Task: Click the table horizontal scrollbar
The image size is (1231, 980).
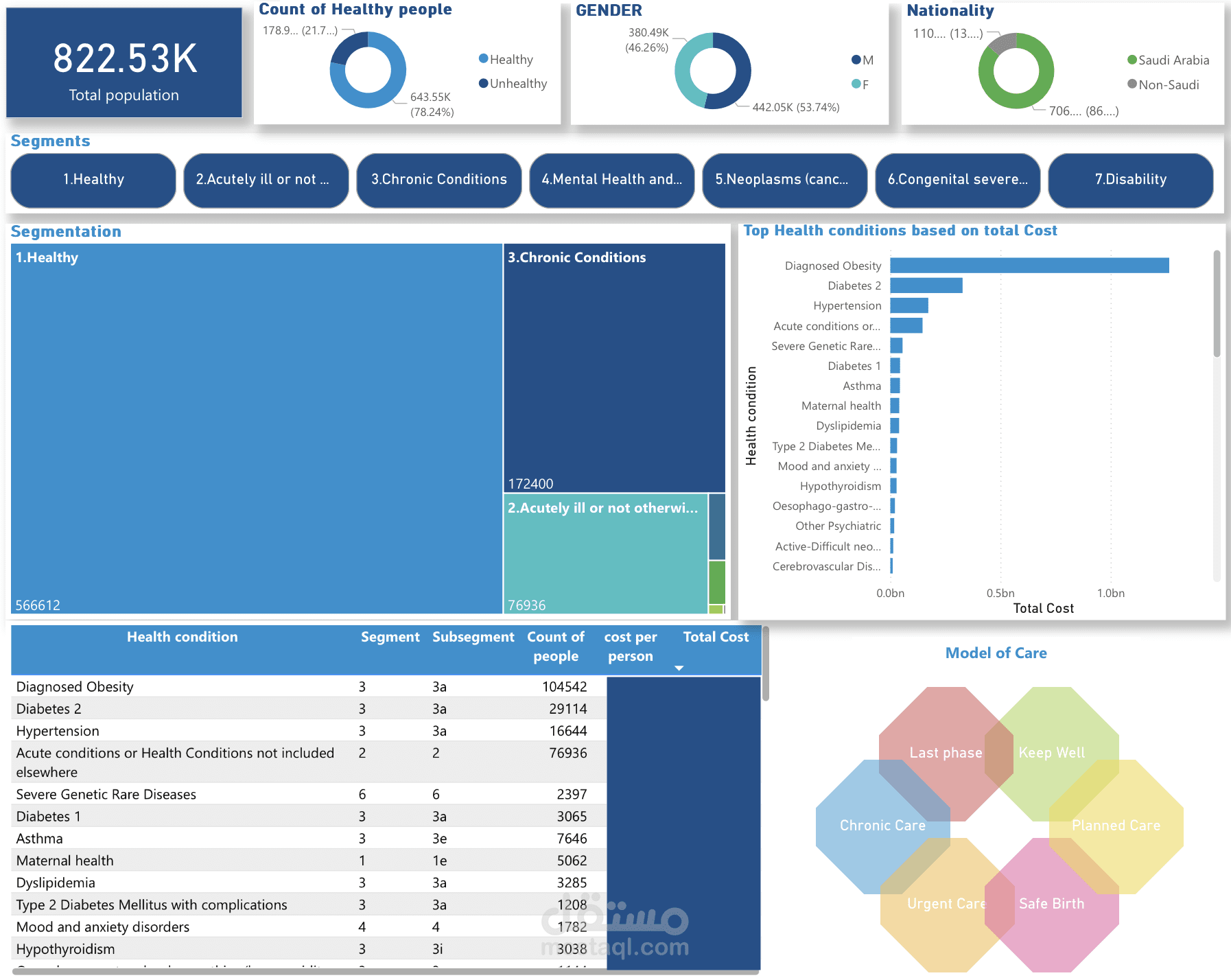Action: click(x=386, y=971)
